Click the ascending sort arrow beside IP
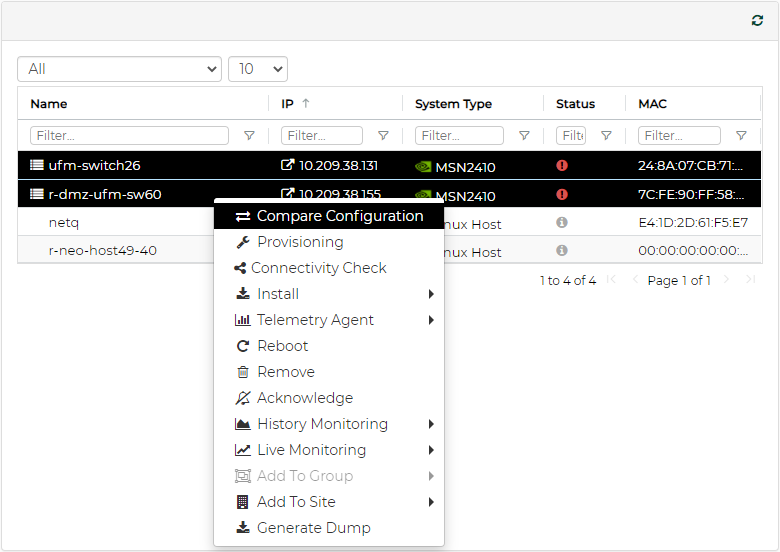Viewport: 780px width, 552px height. pyautogui.click(x=305, y=103)
